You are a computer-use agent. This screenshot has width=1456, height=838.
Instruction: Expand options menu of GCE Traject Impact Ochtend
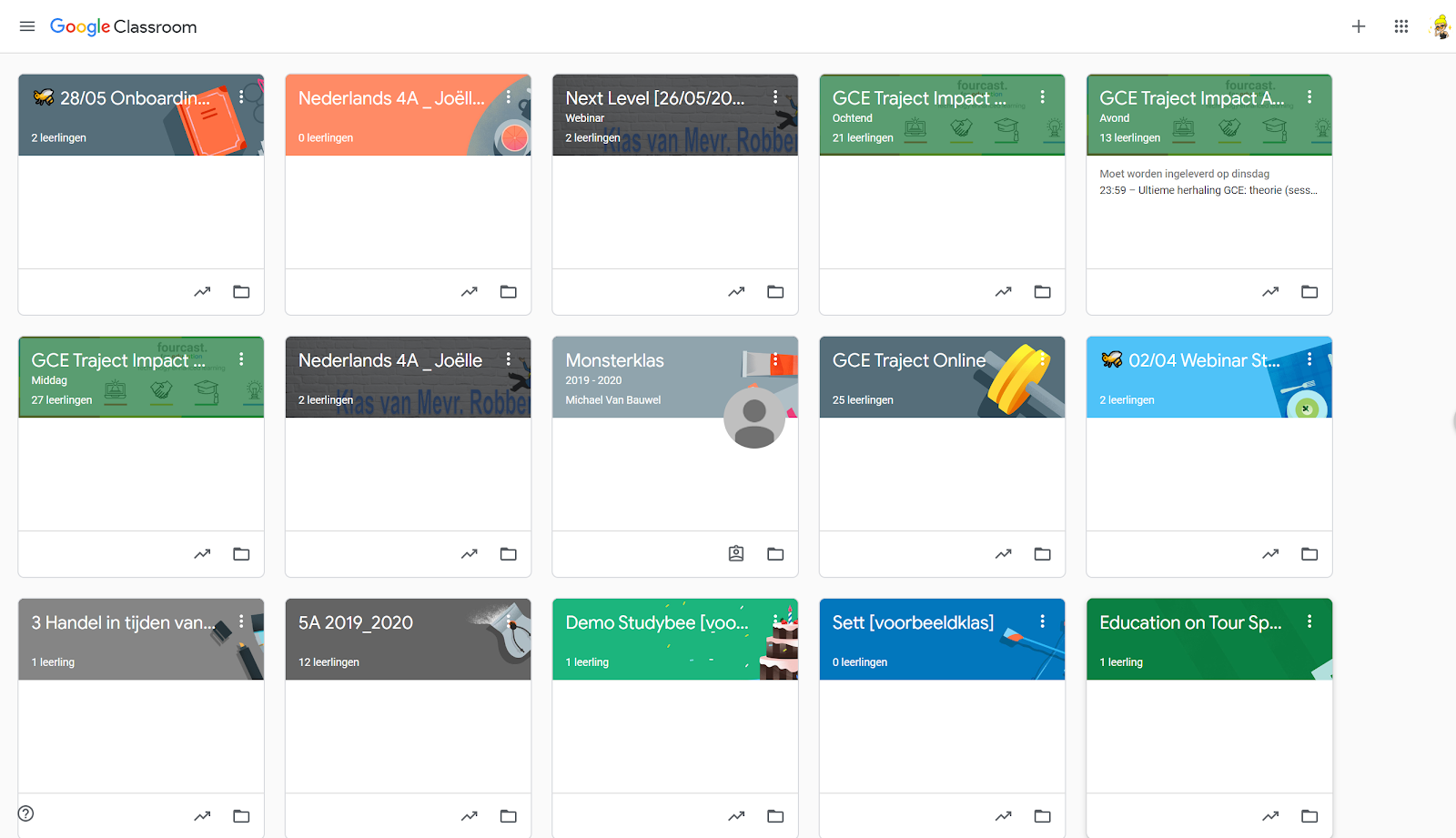(x=1043, y=96)
